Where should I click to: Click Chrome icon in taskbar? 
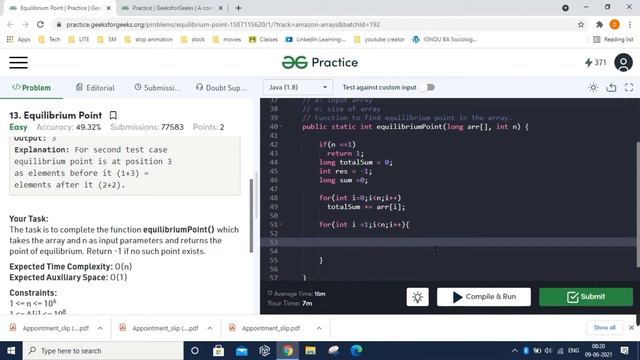[x=287, y=351]
